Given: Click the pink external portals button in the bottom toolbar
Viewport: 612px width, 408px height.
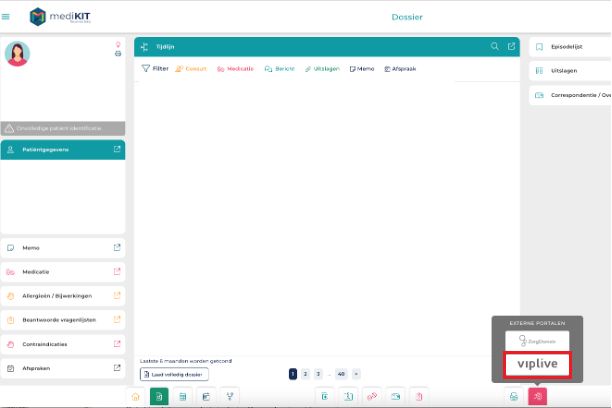Looking at the screenshot, I should (537, 397).
